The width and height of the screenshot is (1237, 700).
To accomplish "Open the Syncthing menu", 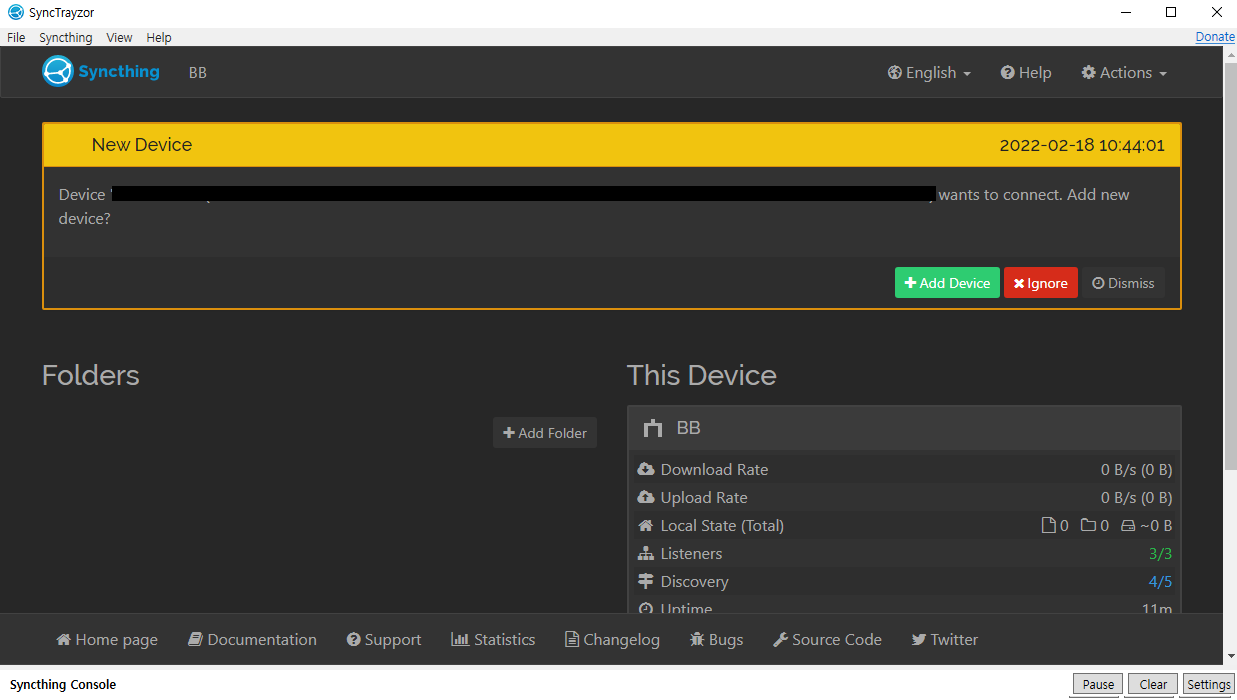I will (x=66, y=37).
